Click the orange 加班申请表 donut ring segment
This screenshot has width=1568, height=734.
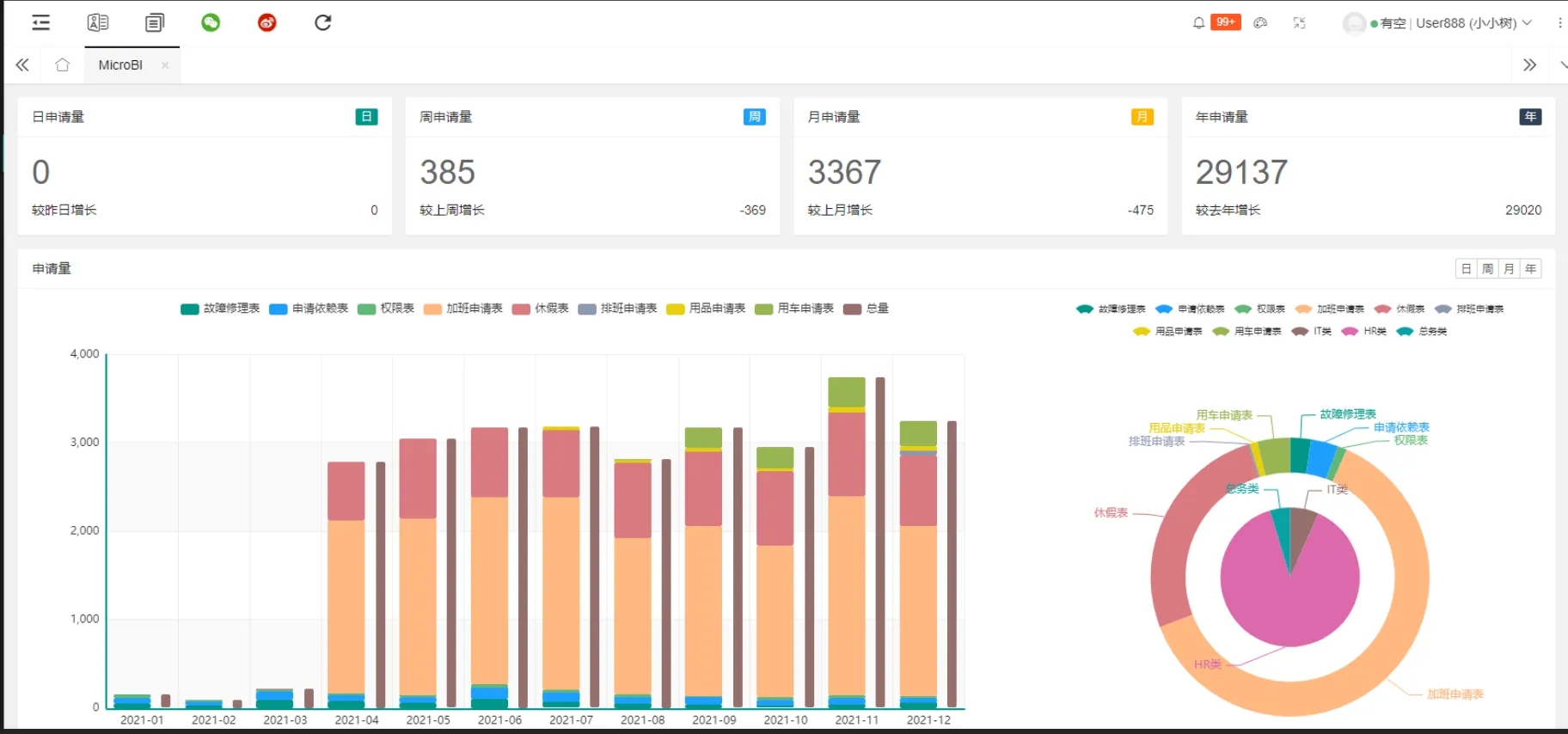point(1397,640)
